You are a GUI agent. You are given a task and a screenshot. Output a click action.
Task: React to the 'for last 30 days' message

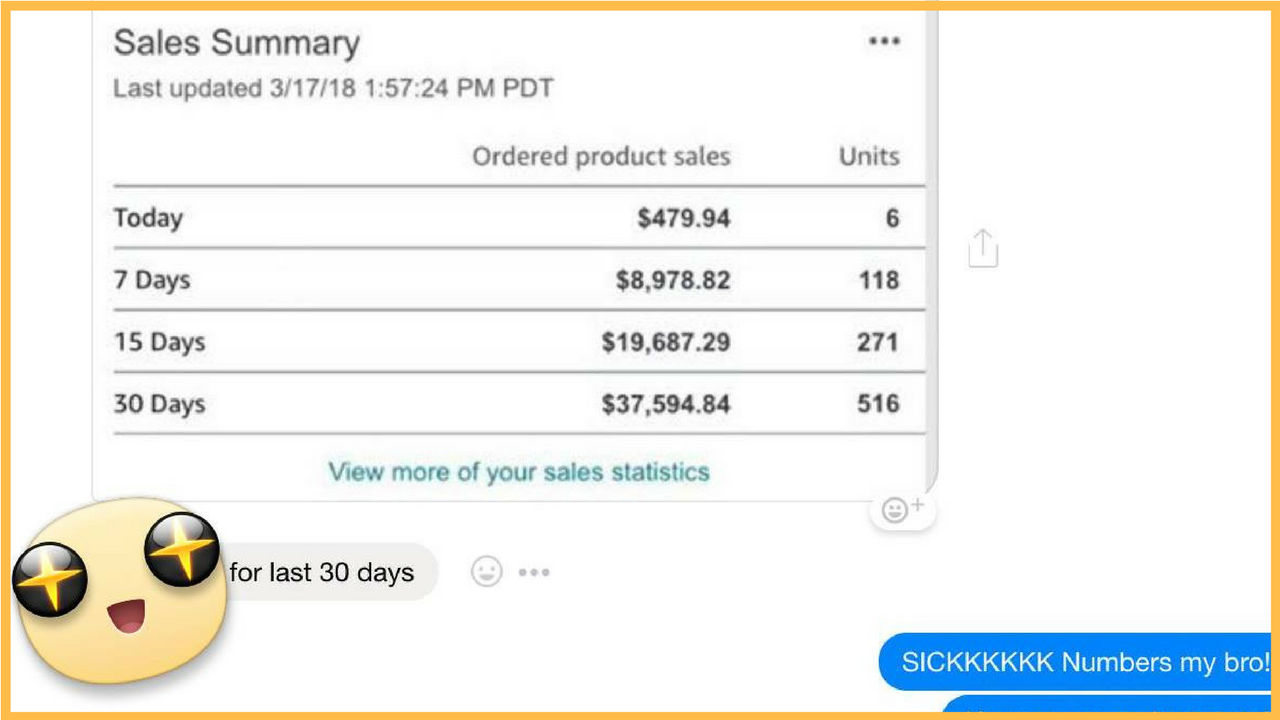486,572
